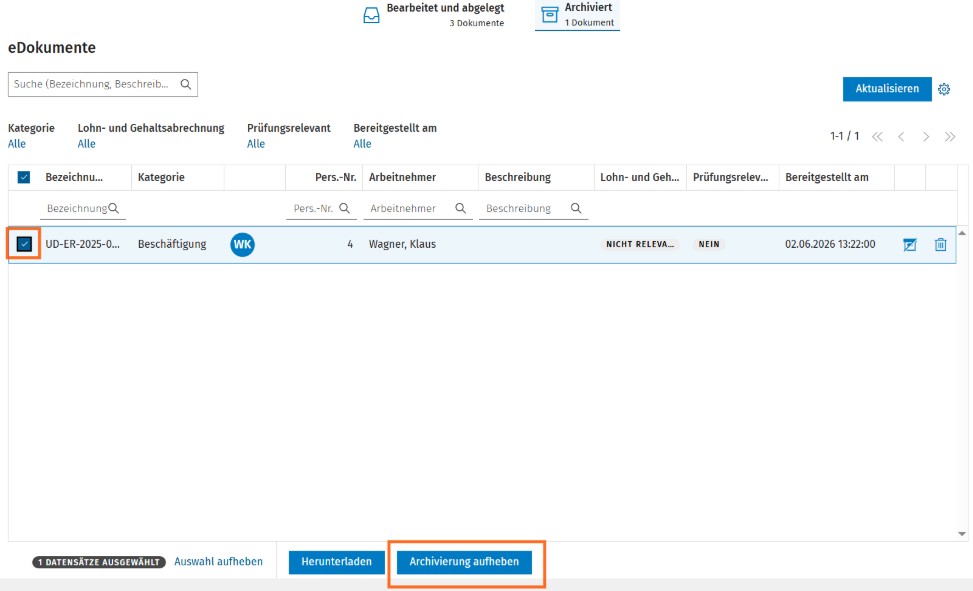Open the Lohn- und Gehaltsabrechnung filter dropdown
This screenshot has height=591, width=973.
pyautogui.click(x=86, y=144)
